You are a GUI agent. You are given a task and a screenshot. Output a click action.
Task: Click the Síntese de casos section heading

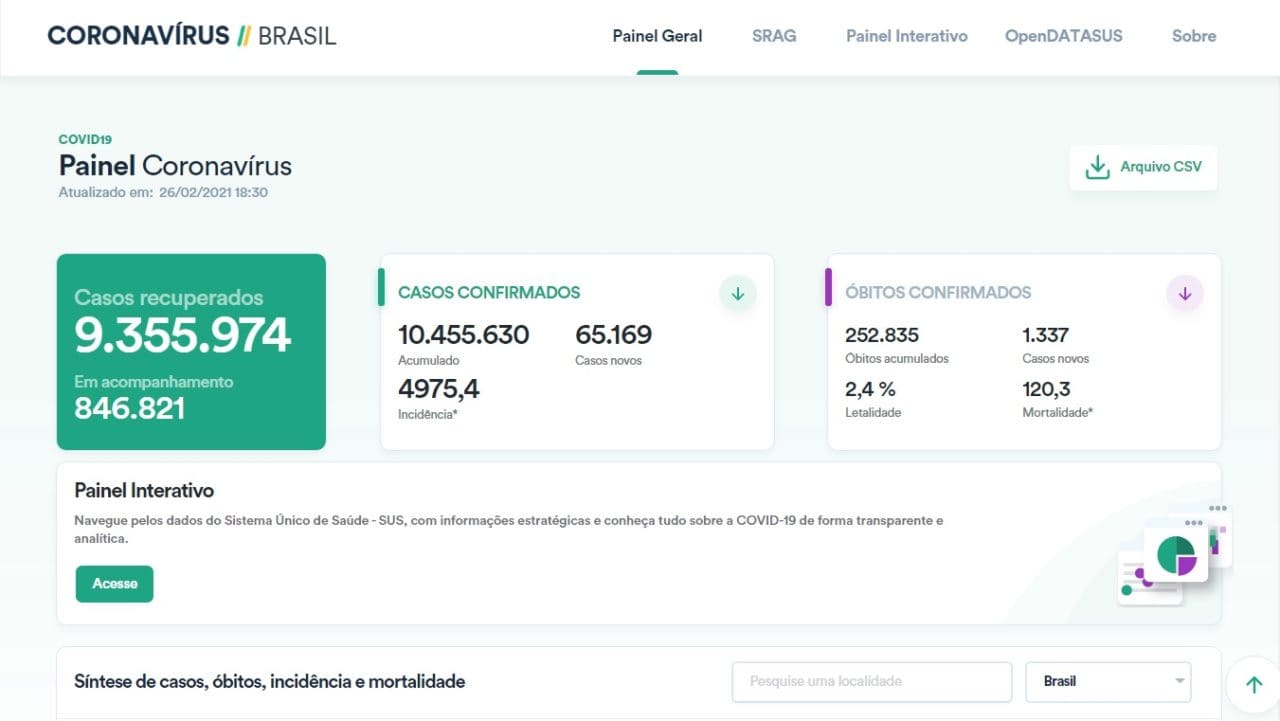point(269,682)
